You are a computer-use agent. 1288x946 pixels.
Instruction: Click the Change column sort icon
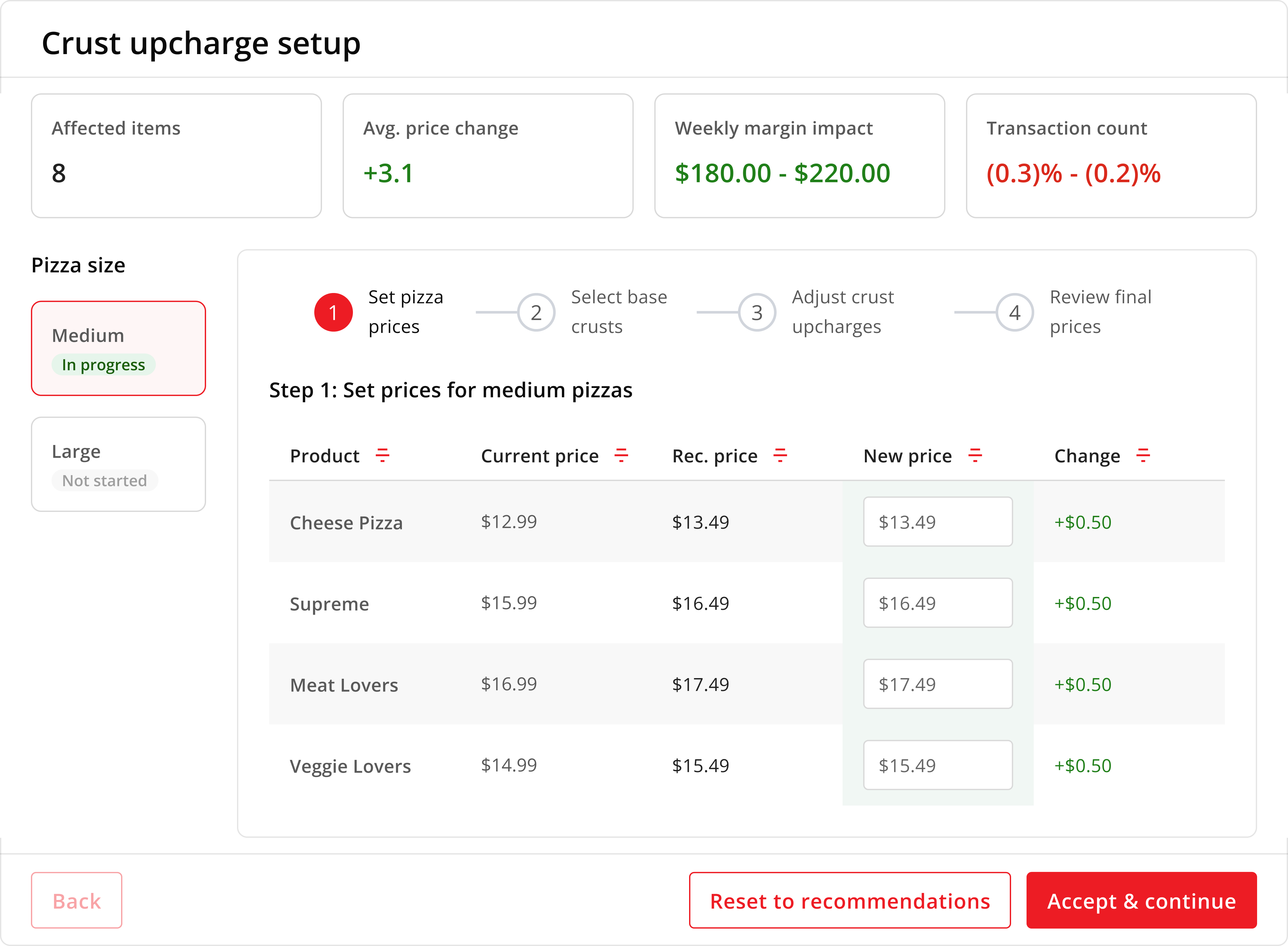tap(1142, 456)
